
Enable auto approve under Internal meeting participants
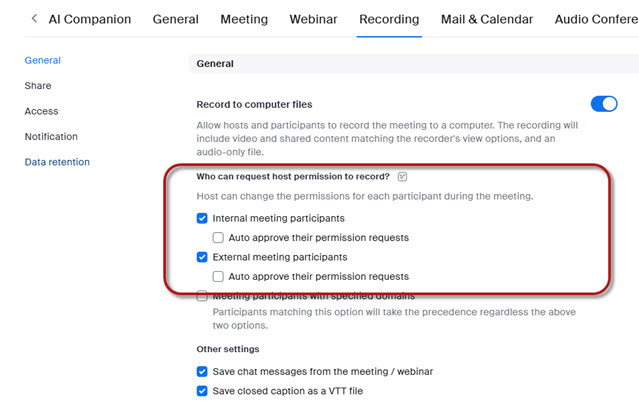[x=218, y=237]
